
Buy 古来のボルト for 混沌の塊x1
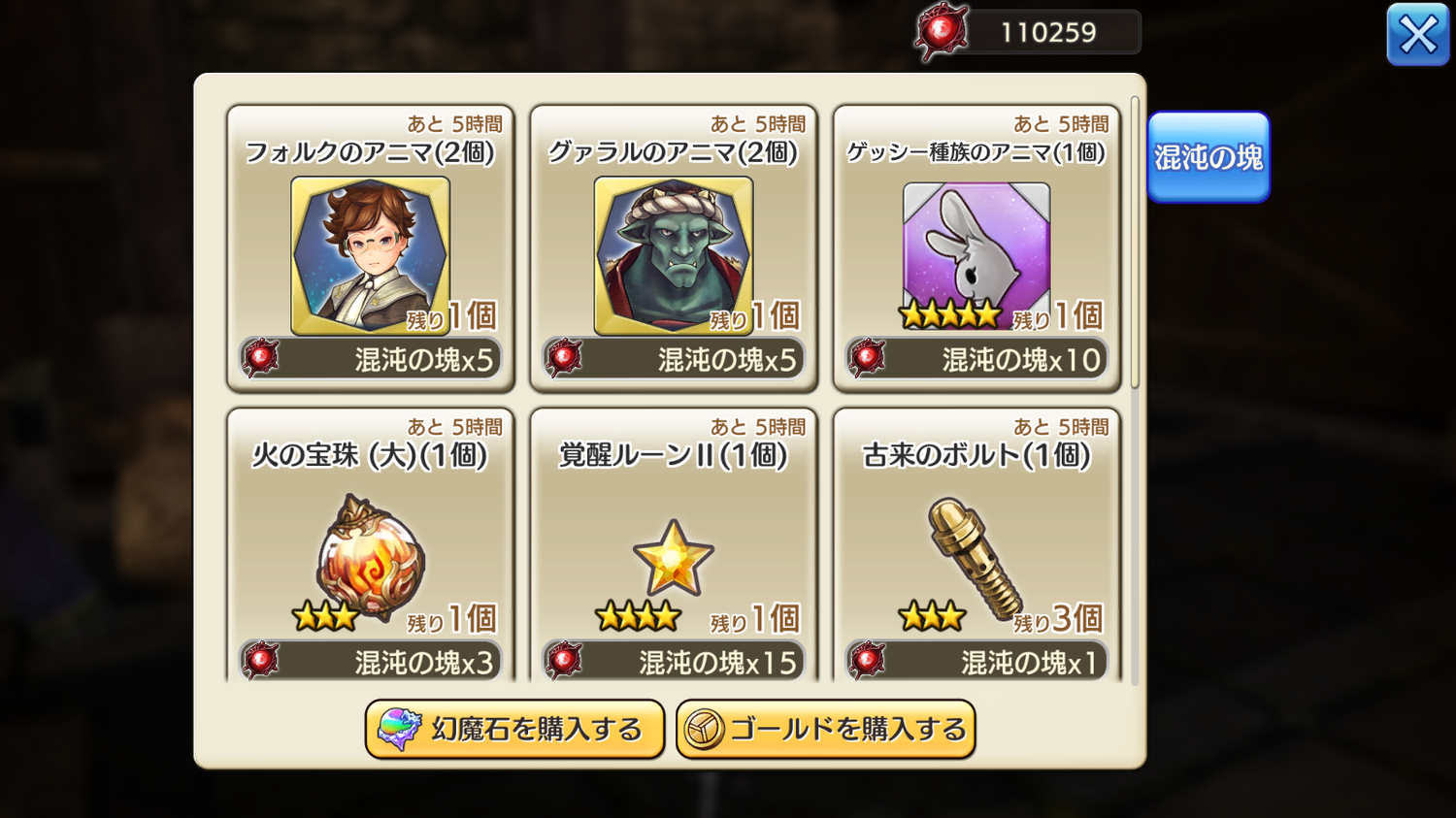(976, 661)
